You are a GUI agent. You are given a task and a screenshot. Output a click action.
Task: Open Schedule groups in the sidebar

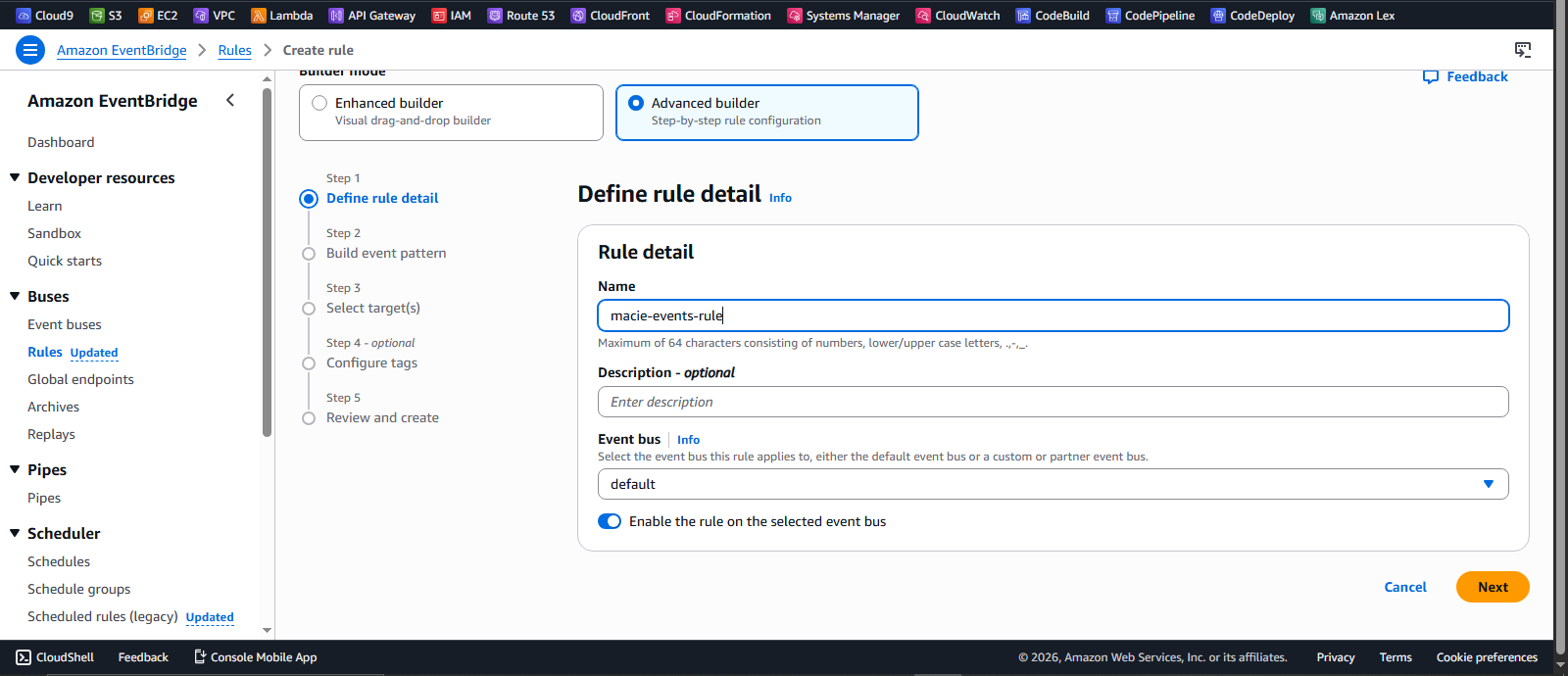tap(79, 589)
